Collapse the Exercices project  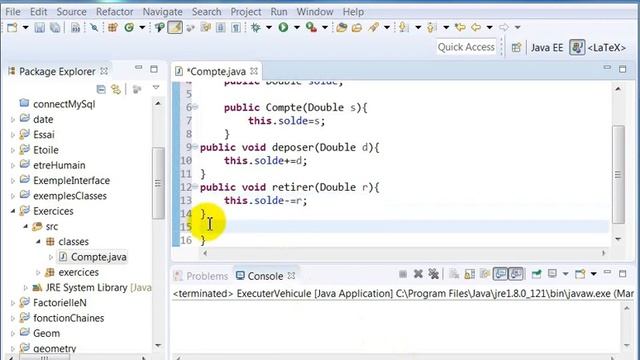click(13, 211)
